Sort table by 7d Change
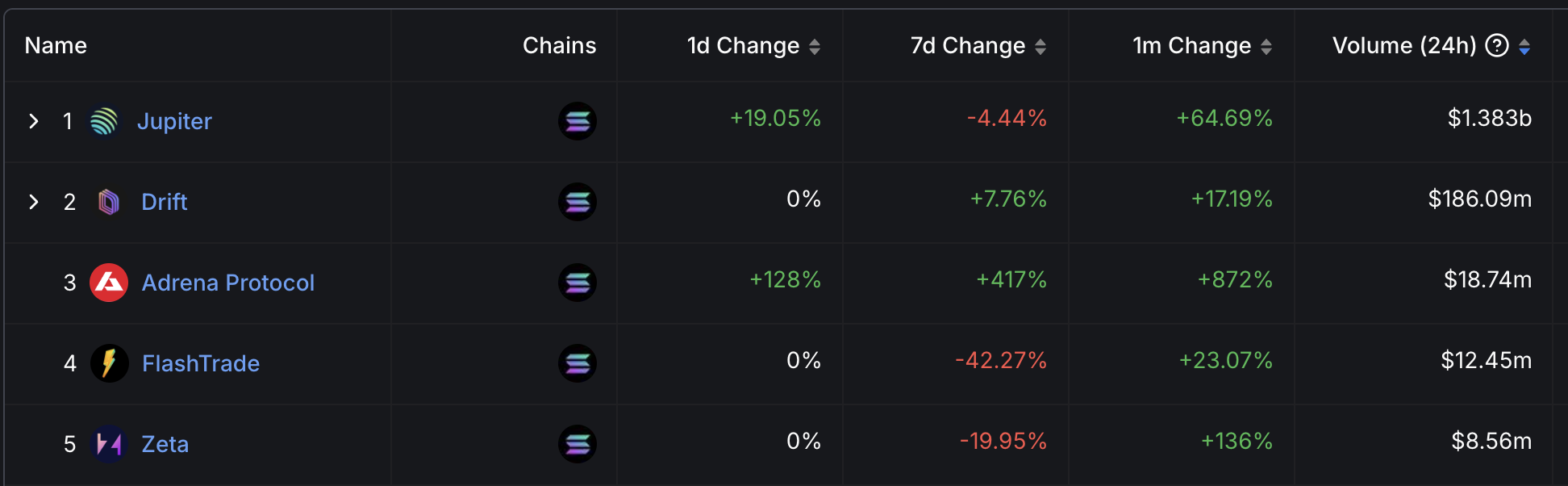The width and height of the screenshot is (1568, 486). point(1040,47)
